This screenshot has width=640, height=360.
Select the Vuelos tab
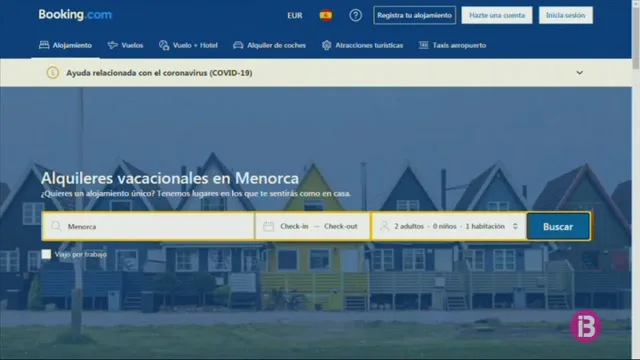[125, 45]
